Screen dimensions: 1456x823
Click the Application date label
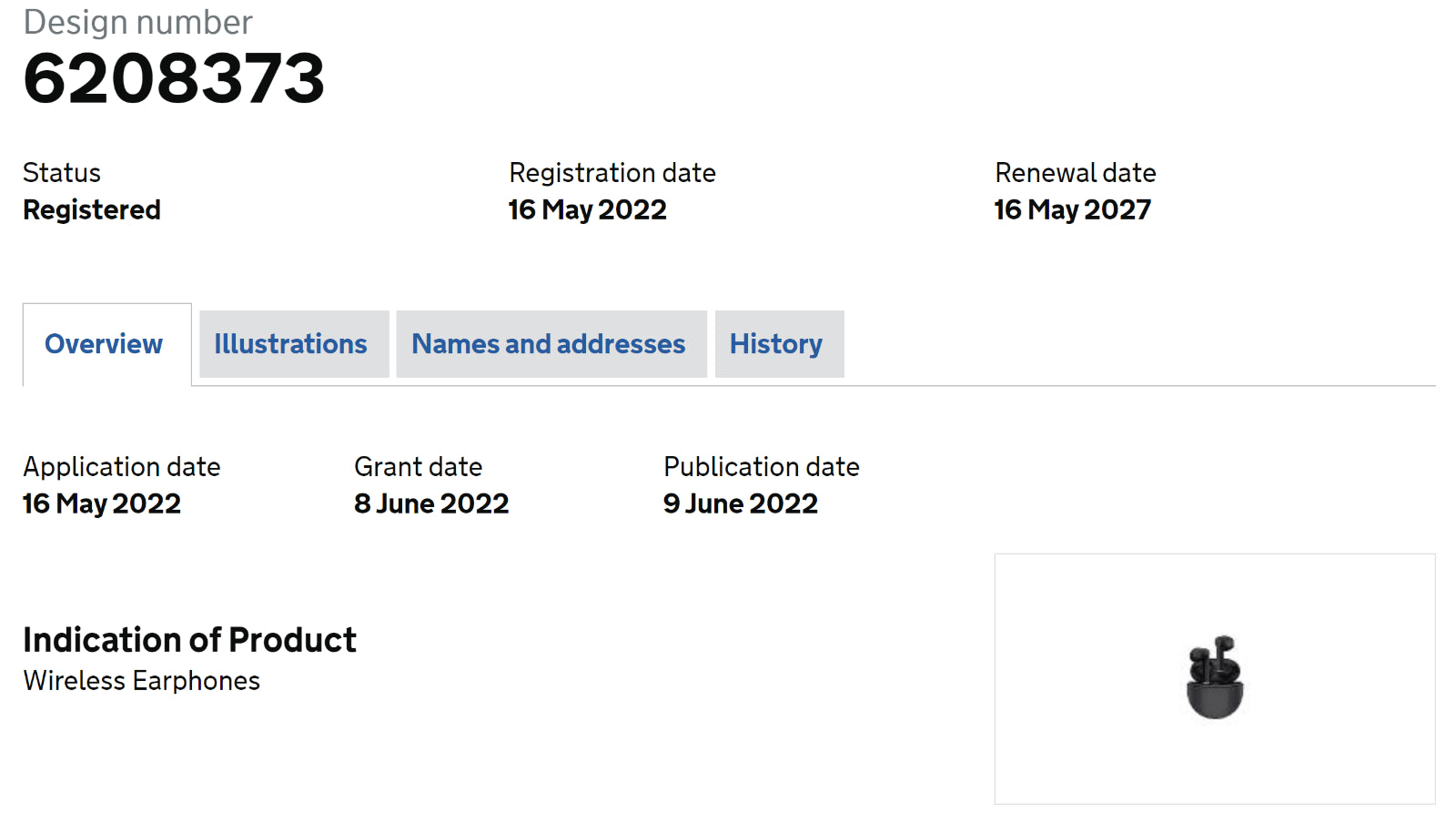tap(122, 467)
